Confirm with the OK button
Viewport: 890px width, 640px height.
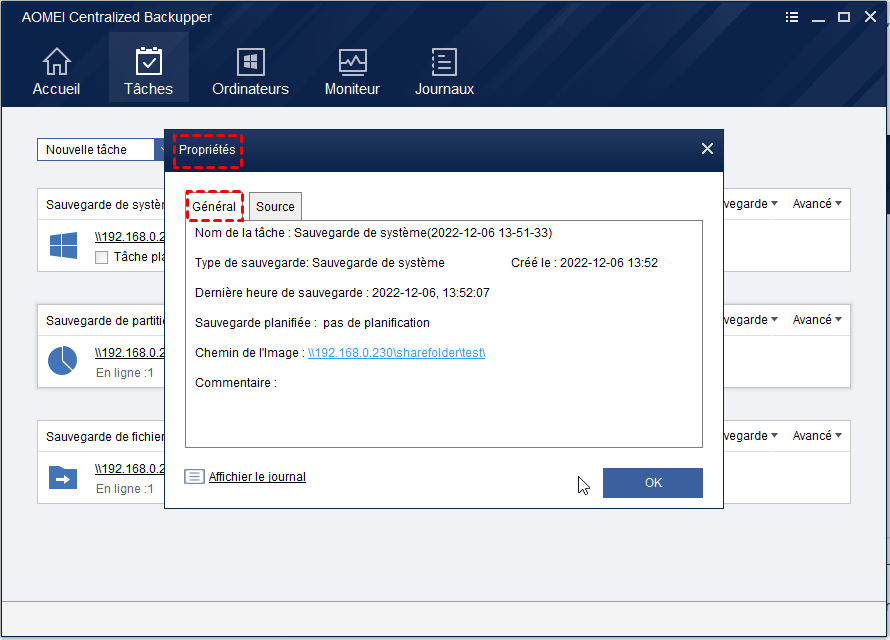pyautogui.click(x=653, y=483)
